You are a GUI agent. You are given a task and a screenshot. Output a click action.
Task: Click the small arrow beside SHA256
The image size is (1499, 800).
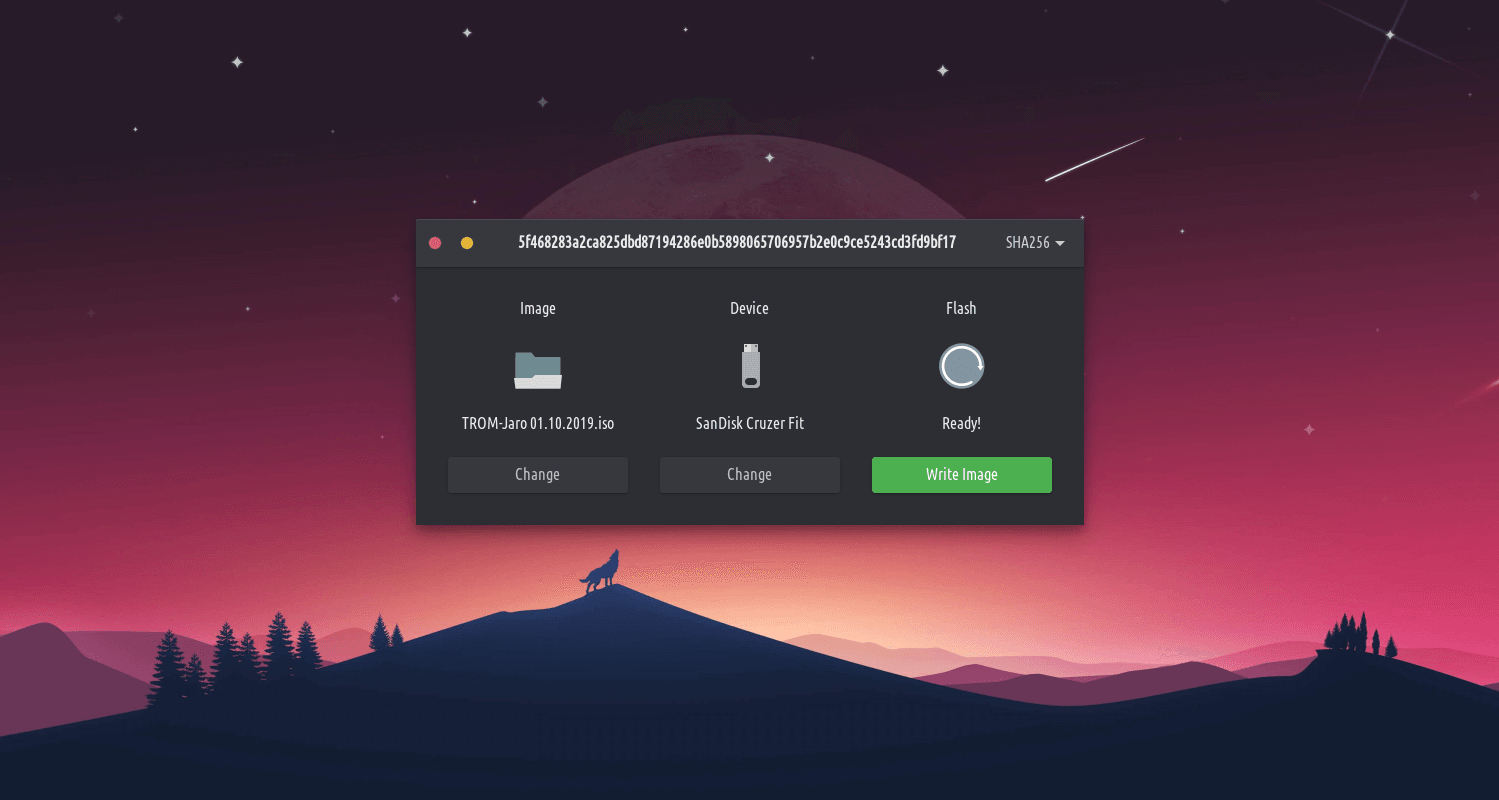pos(1060,244)
